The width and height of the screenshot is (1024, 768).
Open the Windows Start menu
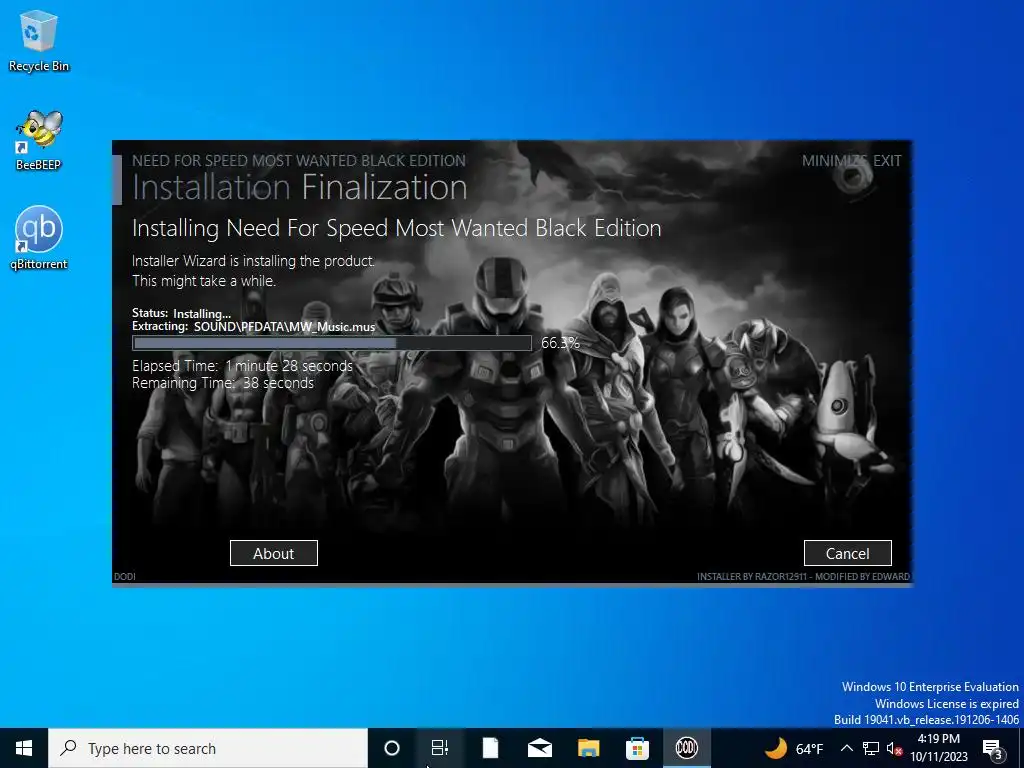24,748
